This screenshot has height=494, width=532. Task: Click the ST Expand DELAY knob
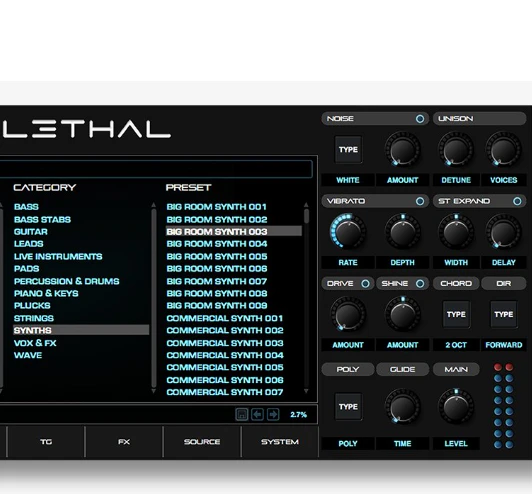pos(504,232)
